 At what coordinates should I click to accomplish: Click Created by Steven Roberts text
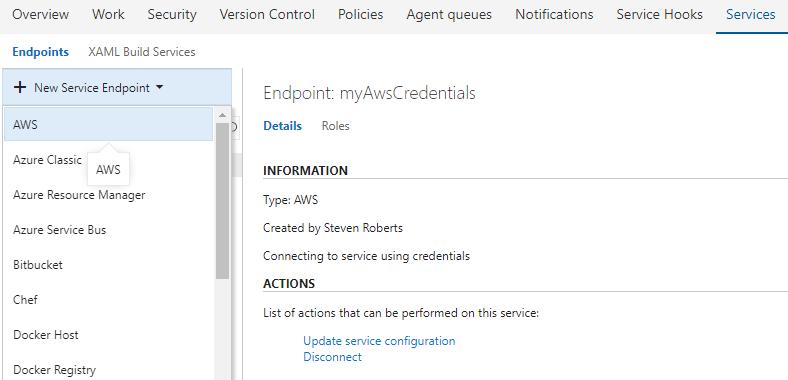pos(333,228)
